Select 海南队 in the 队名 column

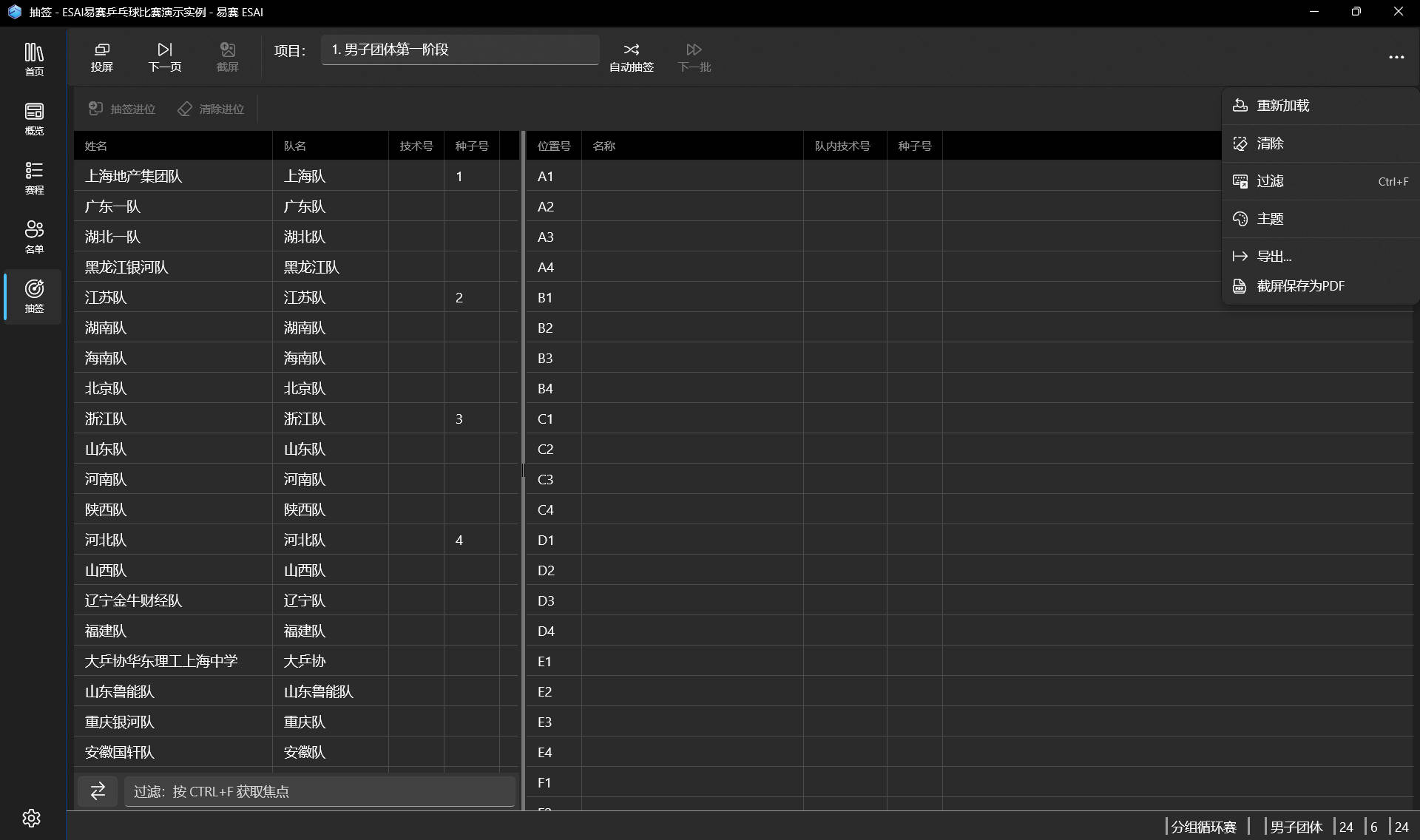point(331,358)
